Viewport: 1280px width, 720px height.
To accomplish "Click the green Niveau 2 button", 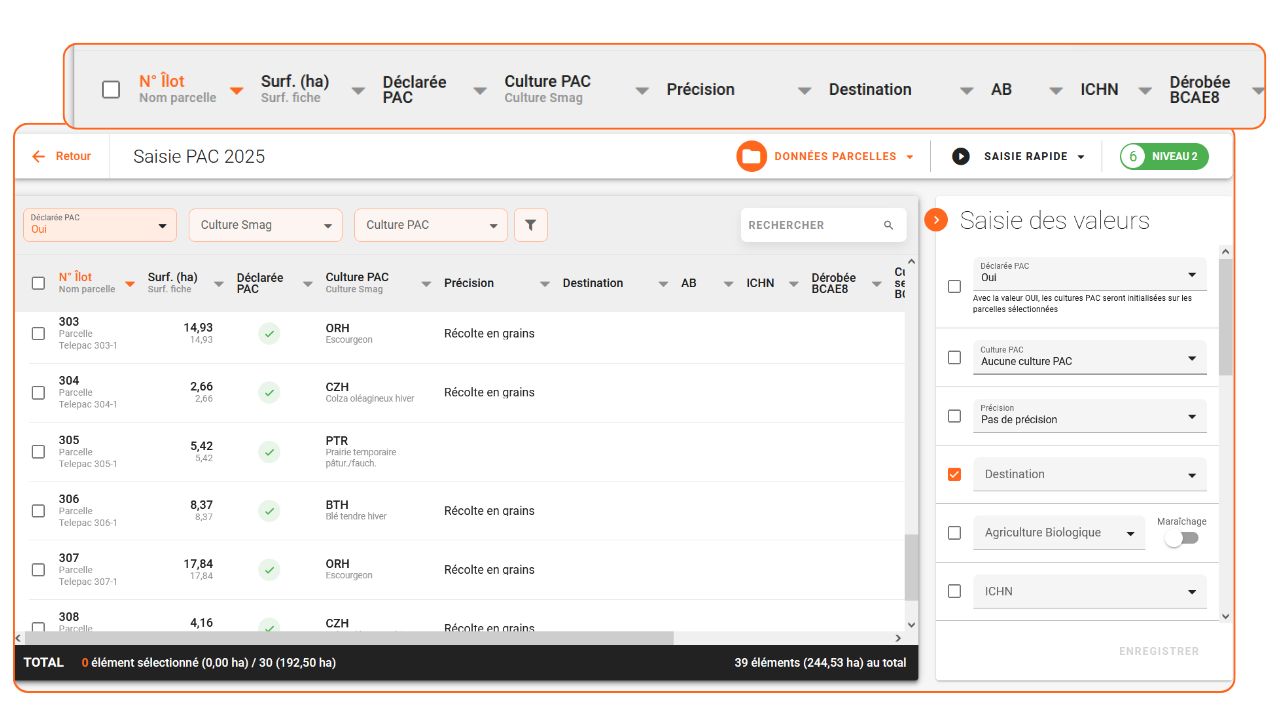I will (1164, 157).
